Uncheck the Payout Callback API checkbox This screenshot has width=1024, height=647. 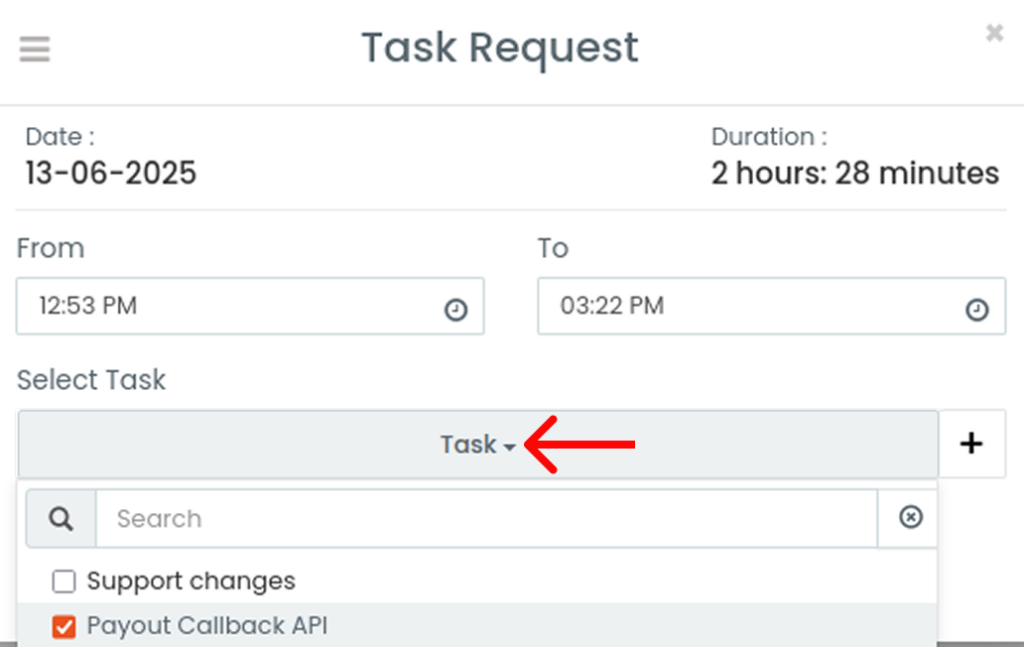click(64, 627)
